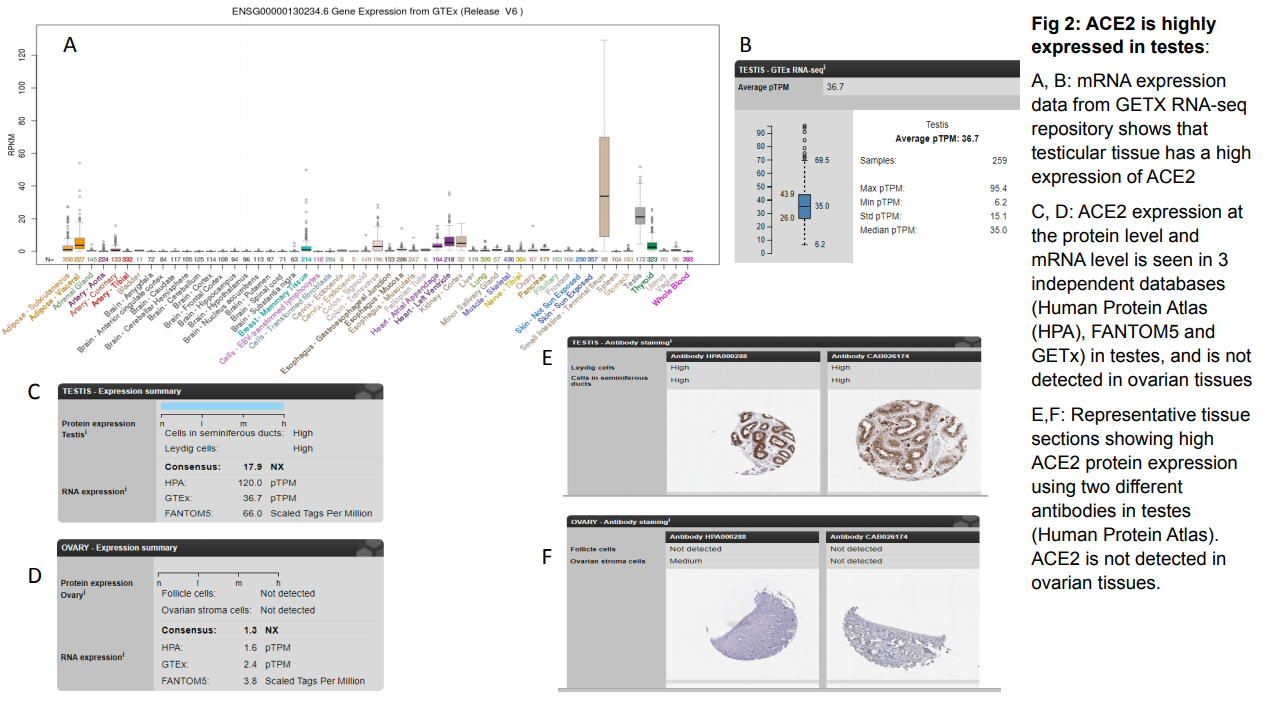1267x703 pixels.
Task: Click info icon beside TESTIS - GTEx RNA-seq title
Action: tap(824, 68)
